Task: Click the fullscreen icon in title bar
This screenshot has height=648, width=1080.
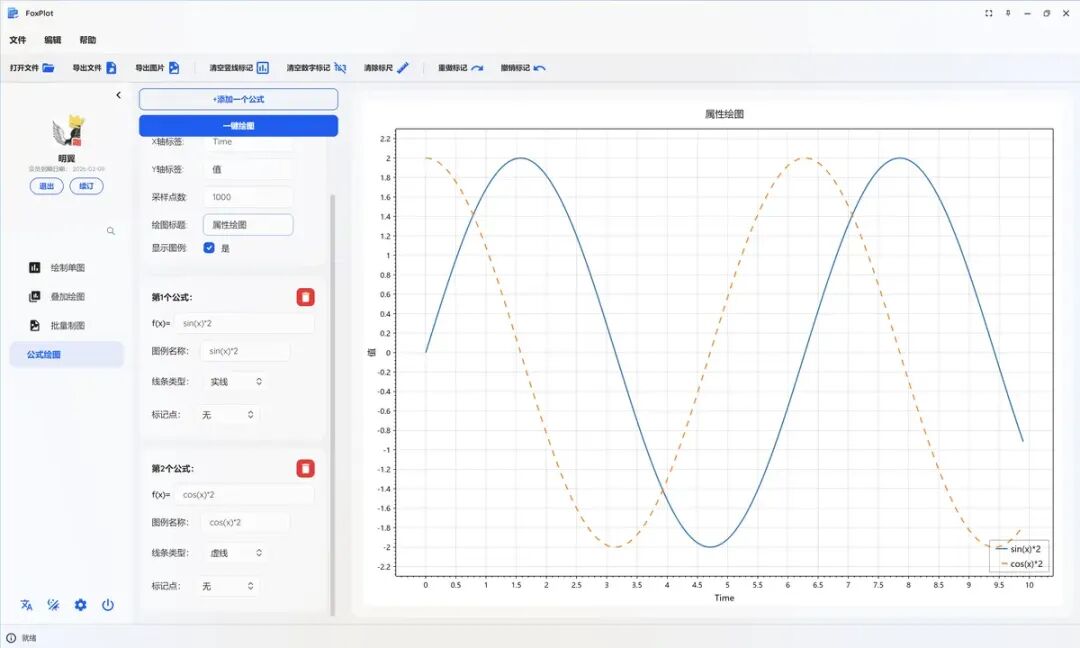Action: [989, 13]
